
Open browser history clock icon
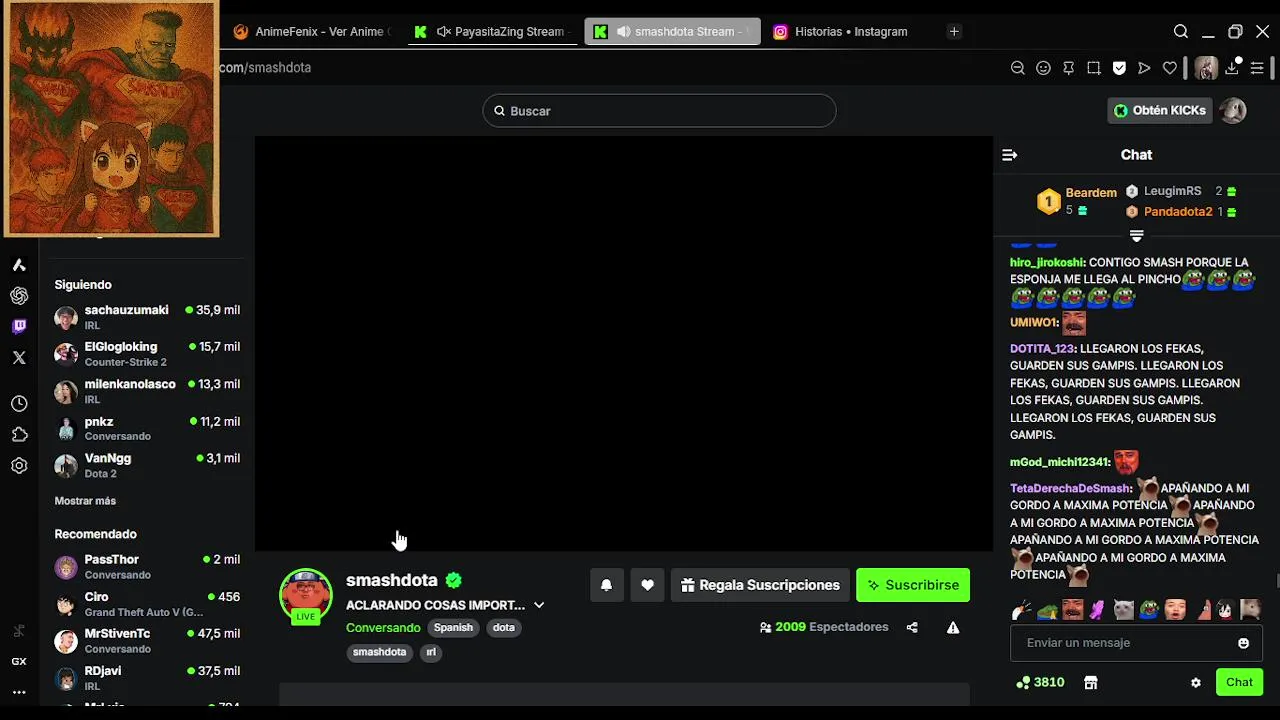tap(19, 404)
